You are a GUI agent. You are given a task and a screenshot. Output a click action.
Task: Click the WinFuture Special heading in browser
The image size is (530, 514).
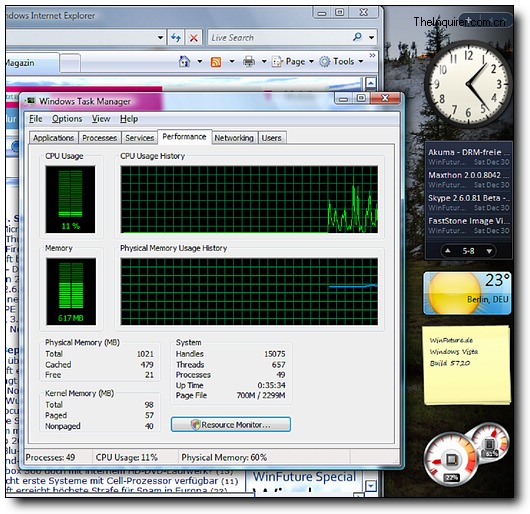[305, 477]
